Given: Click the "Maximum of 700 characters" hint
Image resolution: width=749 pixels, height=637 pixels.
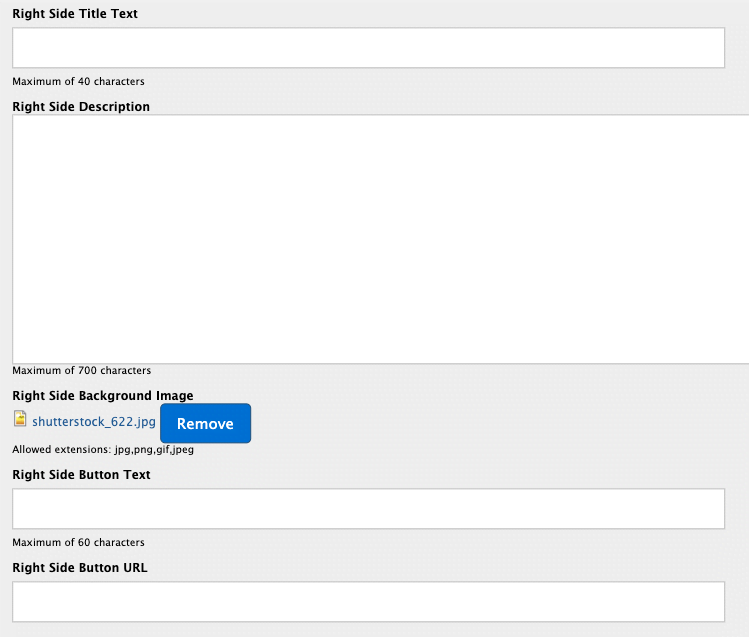Looking at the screenshot, I should click(x=81, y=370).
